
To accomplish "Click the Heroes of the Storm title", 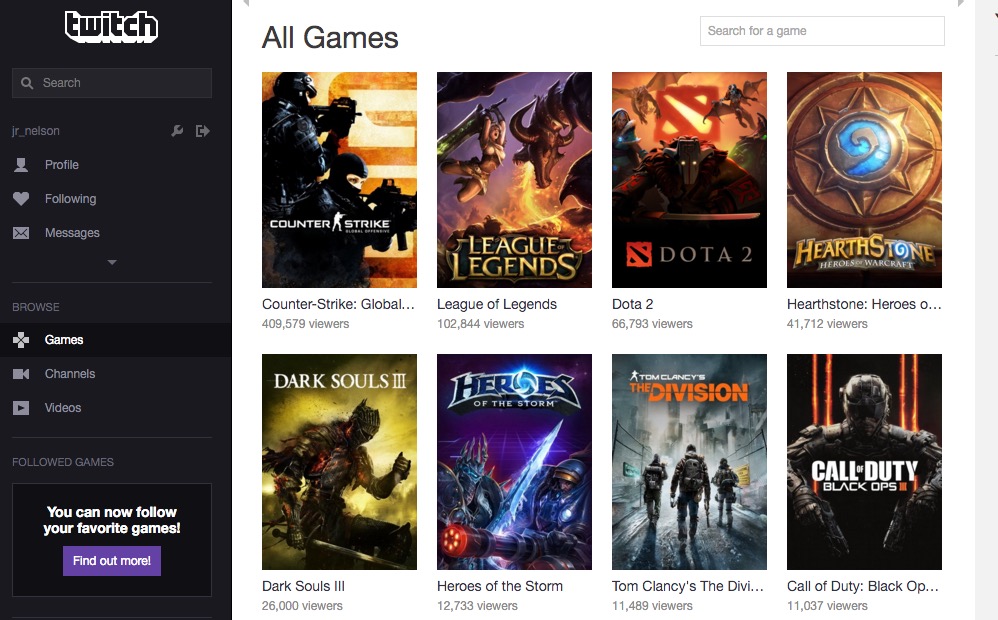I will [500, 586].
